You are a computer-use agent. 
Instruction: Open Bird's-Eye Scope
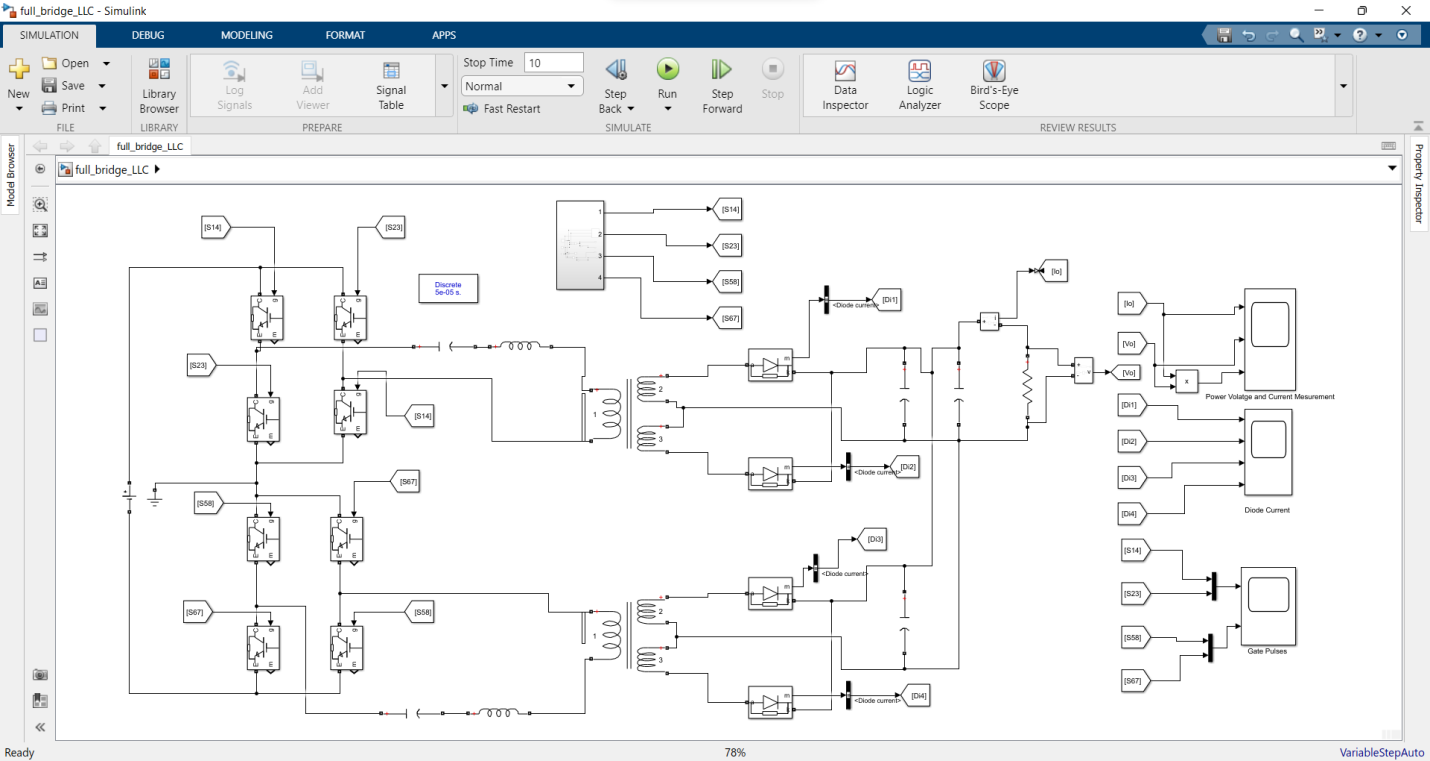coord(993,85)
